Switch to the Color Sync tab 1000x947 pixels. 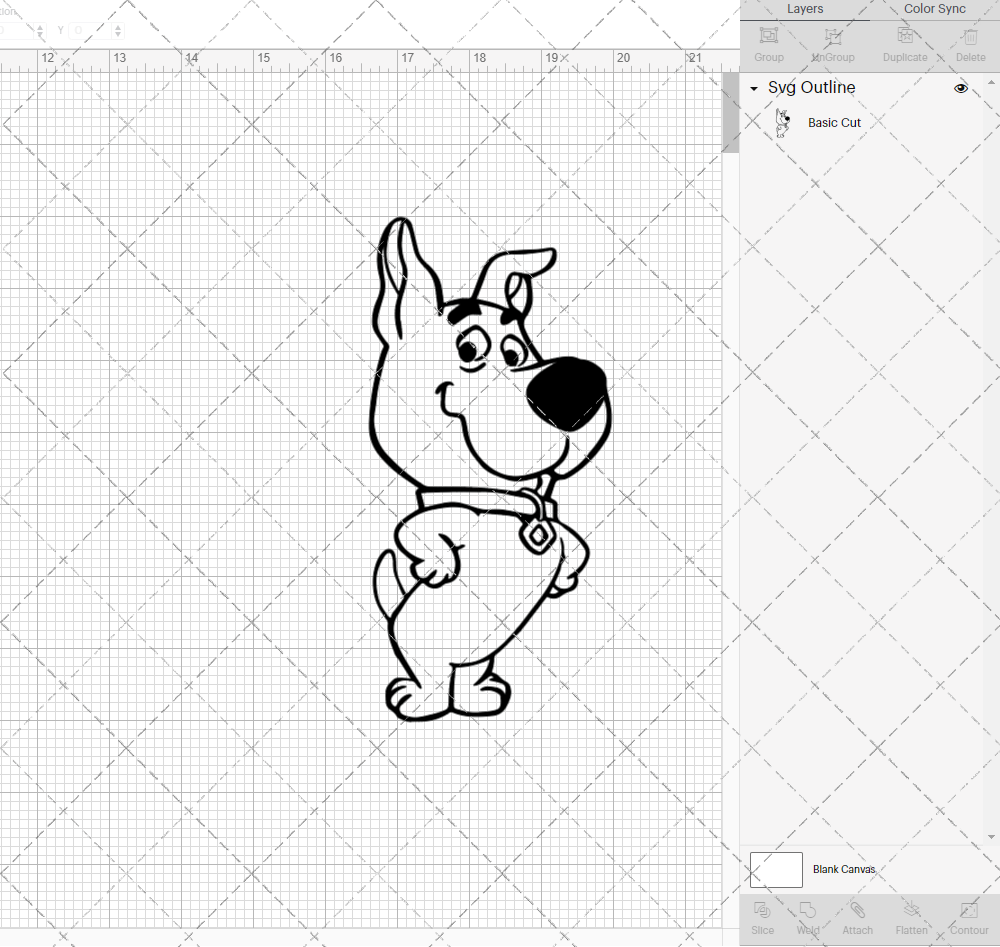click(x=934, y=9)
